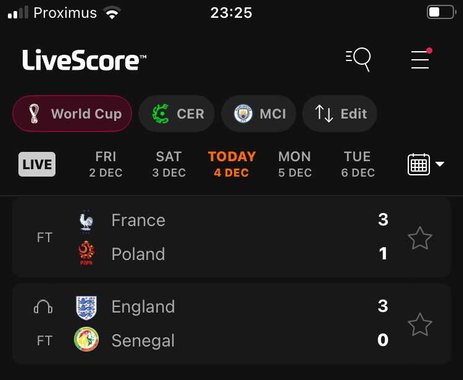Click the England three lions crest

click(86, 307)
